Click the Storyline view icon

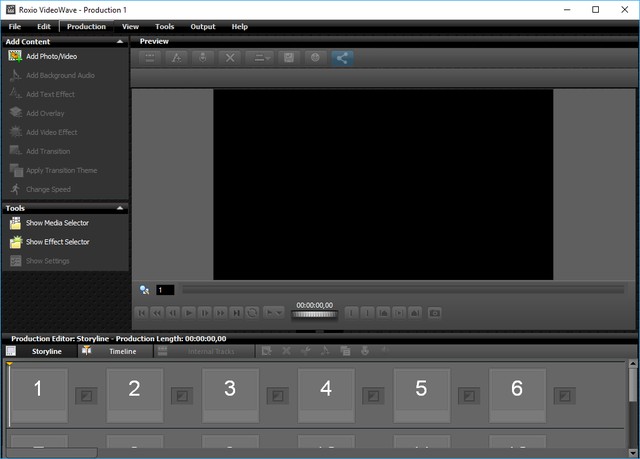click(x=11, y=351)
